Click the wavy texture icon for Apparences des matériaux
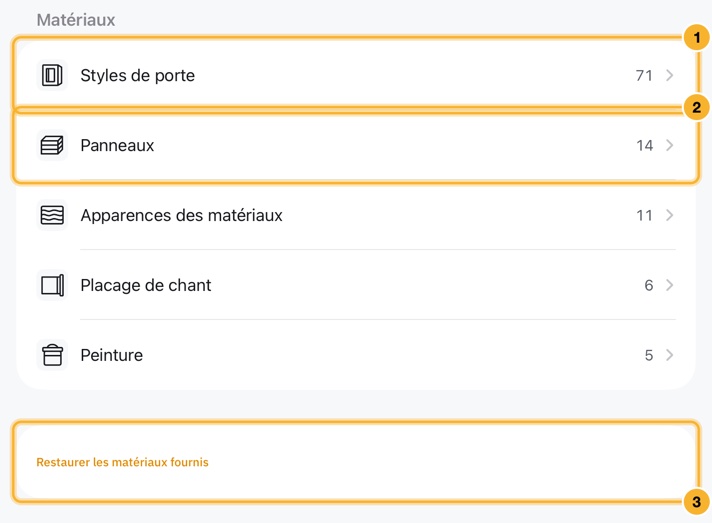712x523 pixels. pyautogui.click(x=52, y=215)
